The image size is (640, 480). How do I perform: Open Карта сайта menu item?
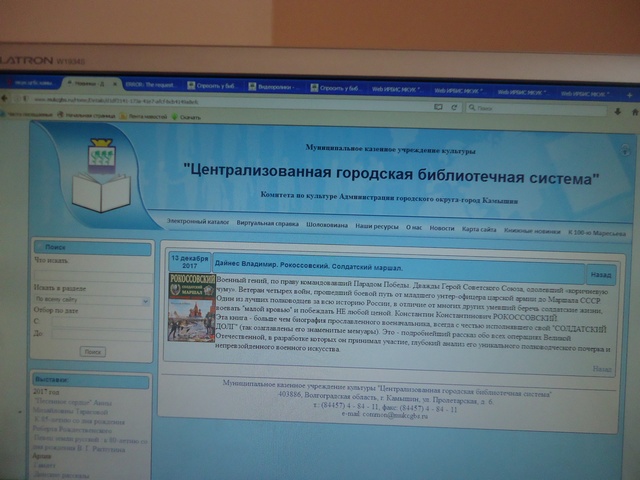pyautogui.click(x=479, y=229)
